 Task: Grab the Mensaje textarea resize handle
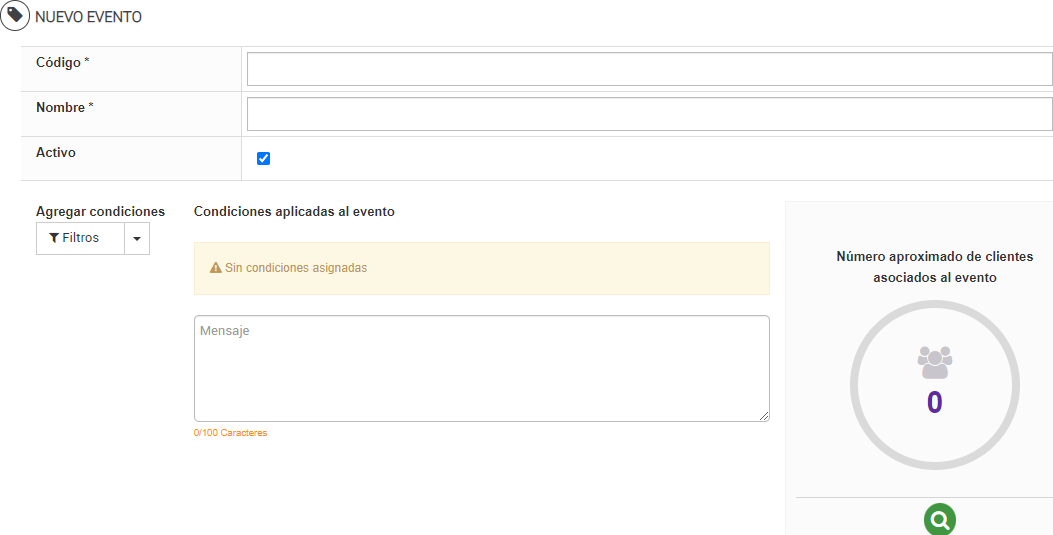(764, 416)
